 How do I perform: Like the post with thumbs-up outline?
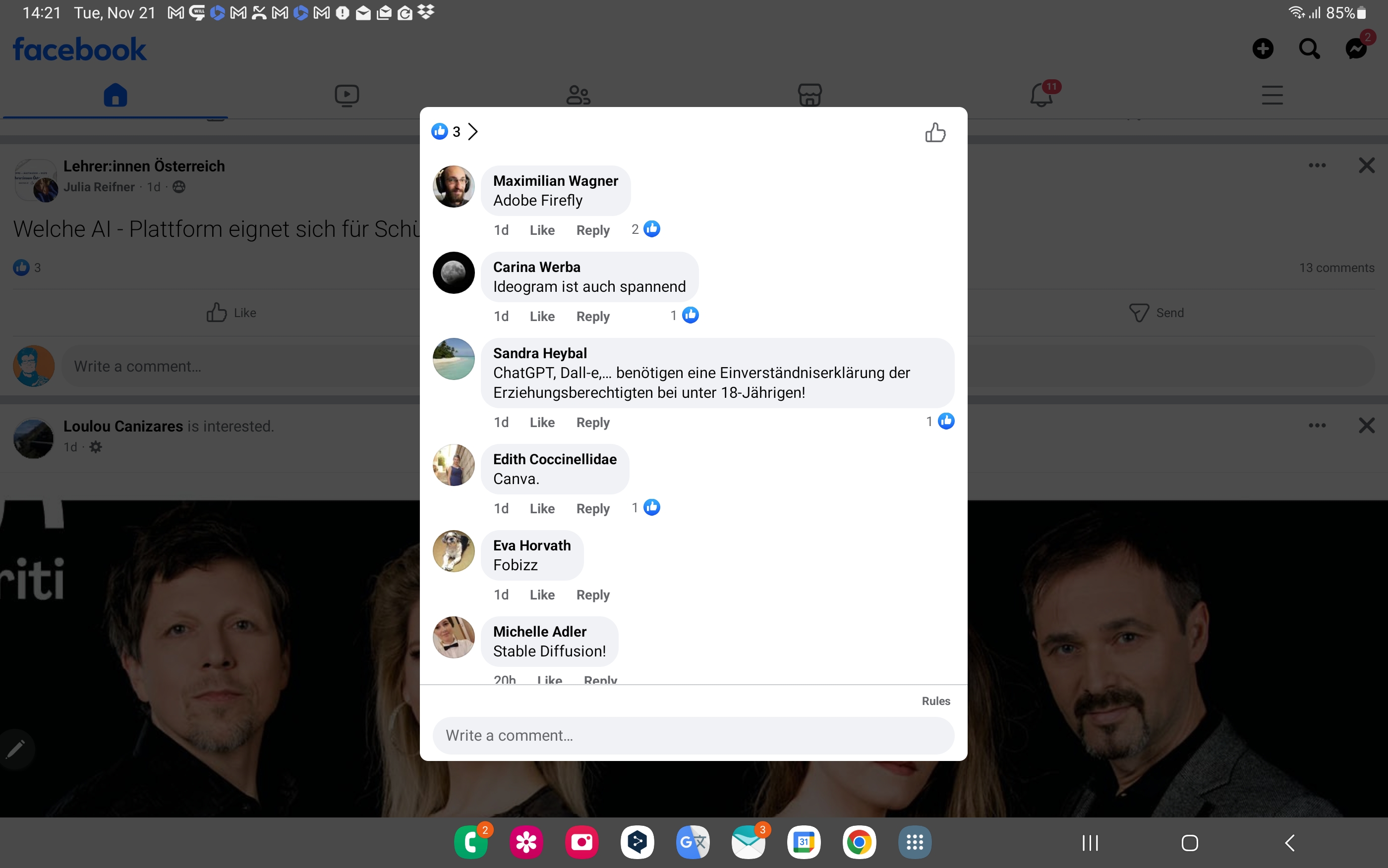[x=935, y=133]
